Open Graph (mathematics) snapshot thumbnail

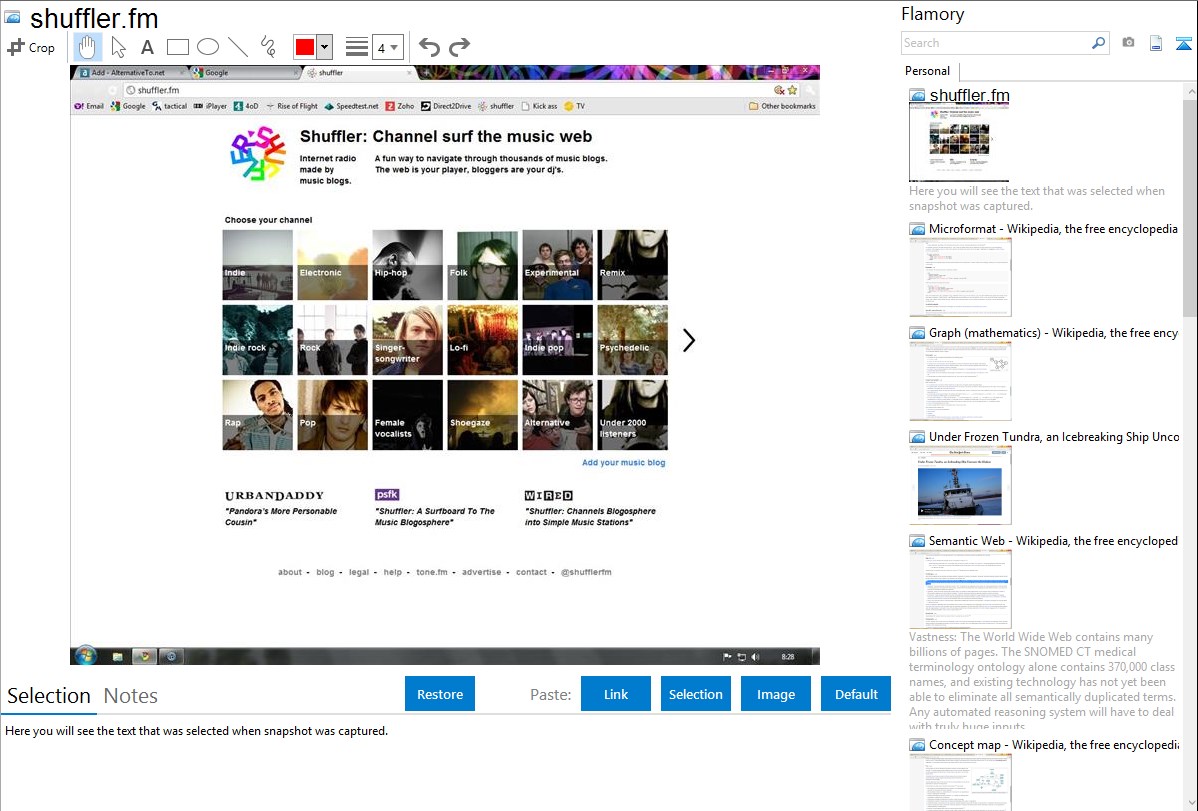point(960,381)
